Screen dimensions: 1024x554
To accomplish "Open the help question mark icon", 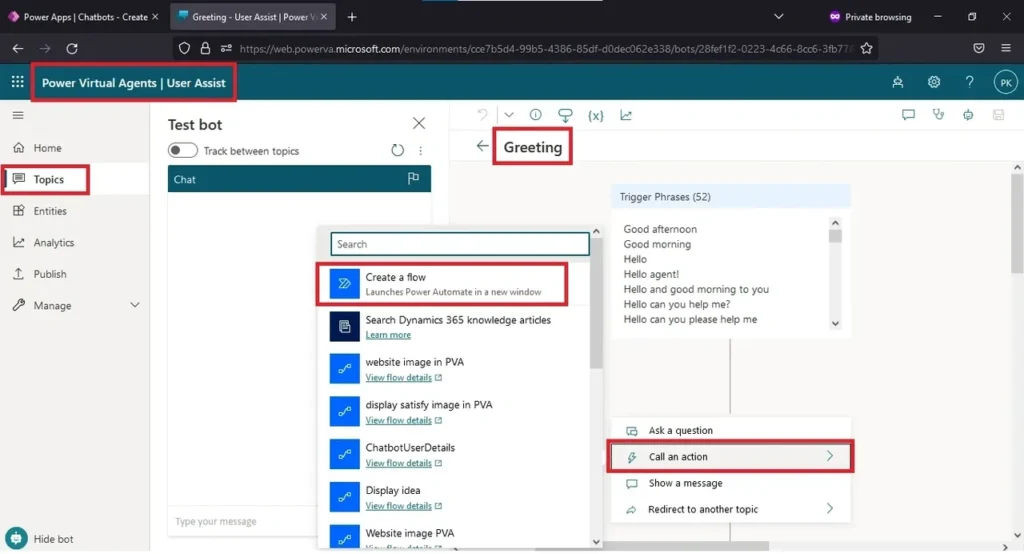I will click(x=969, y=82).
